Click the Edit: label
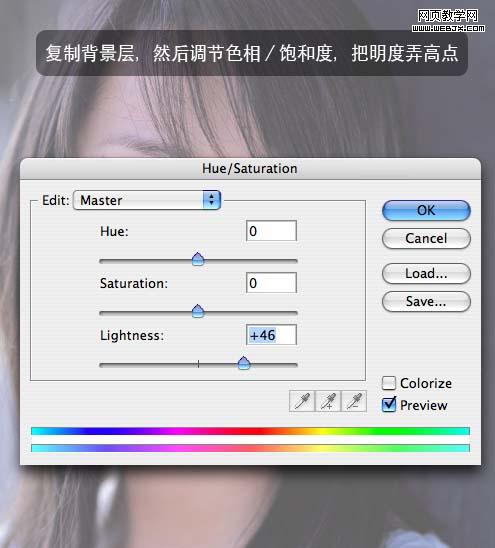This screenshot has width=495, height=548. tap(56, 200)
